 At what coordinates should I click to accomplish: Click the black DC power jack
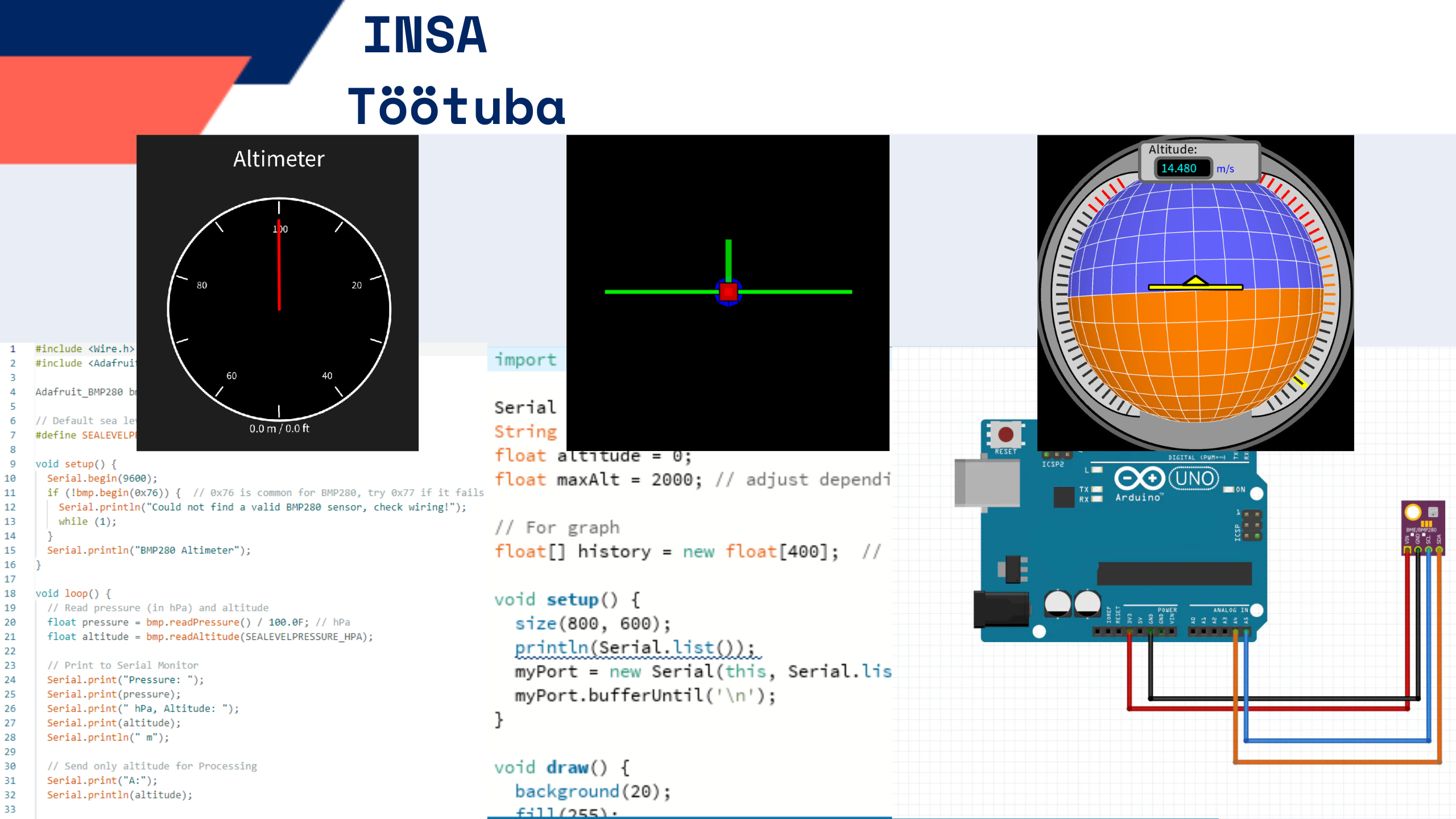1001,609
